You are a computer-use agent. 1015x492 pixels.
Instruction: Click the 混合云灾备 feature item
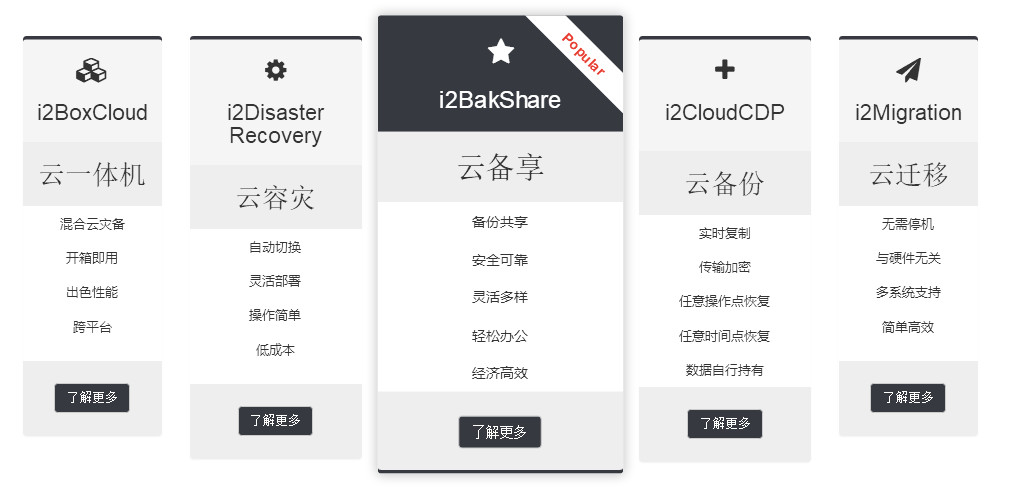point(92,224)
